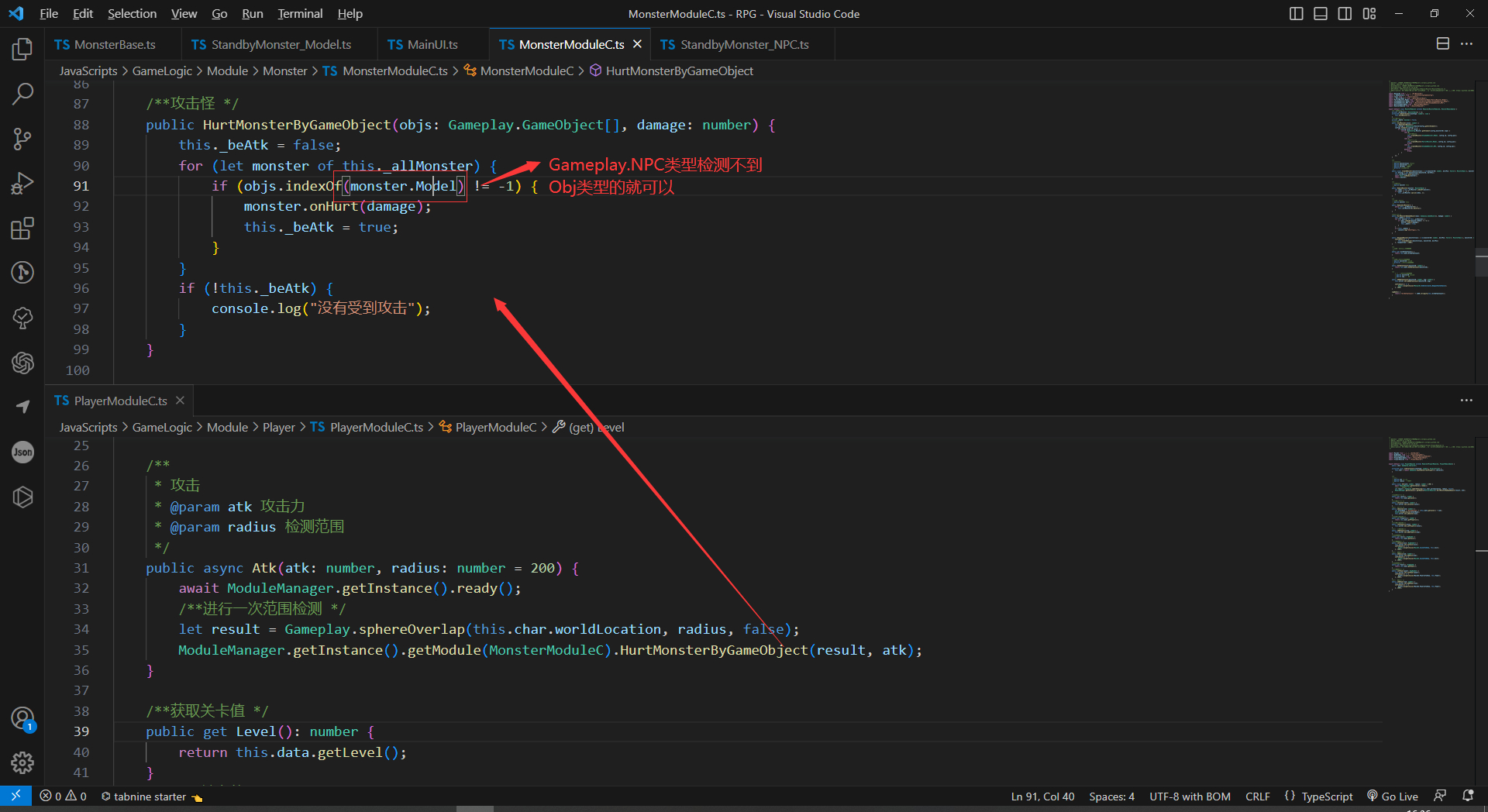Open the paper-plane icon in activity bar

22,407
